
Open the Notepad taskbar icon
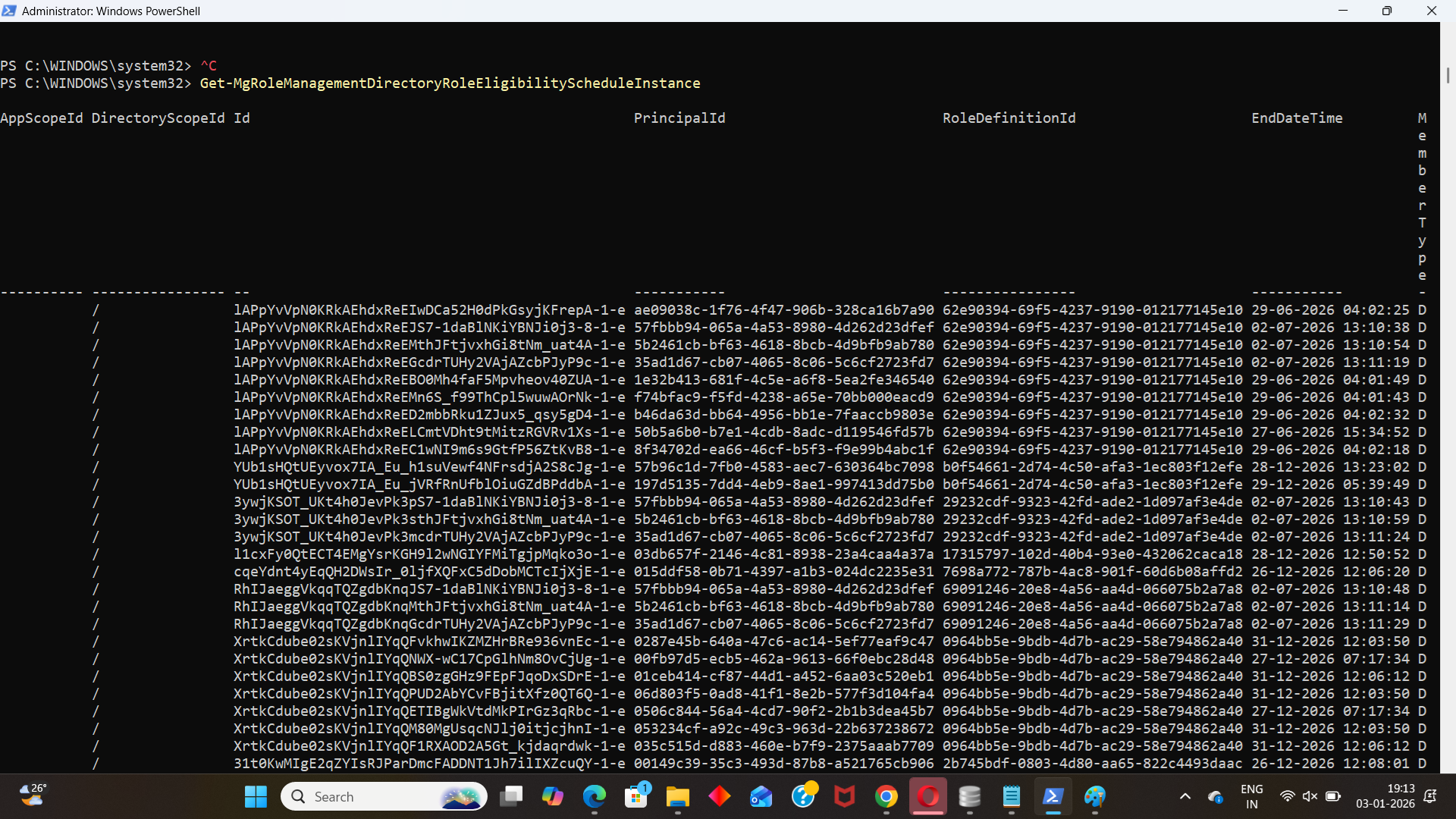(1011, 796)
